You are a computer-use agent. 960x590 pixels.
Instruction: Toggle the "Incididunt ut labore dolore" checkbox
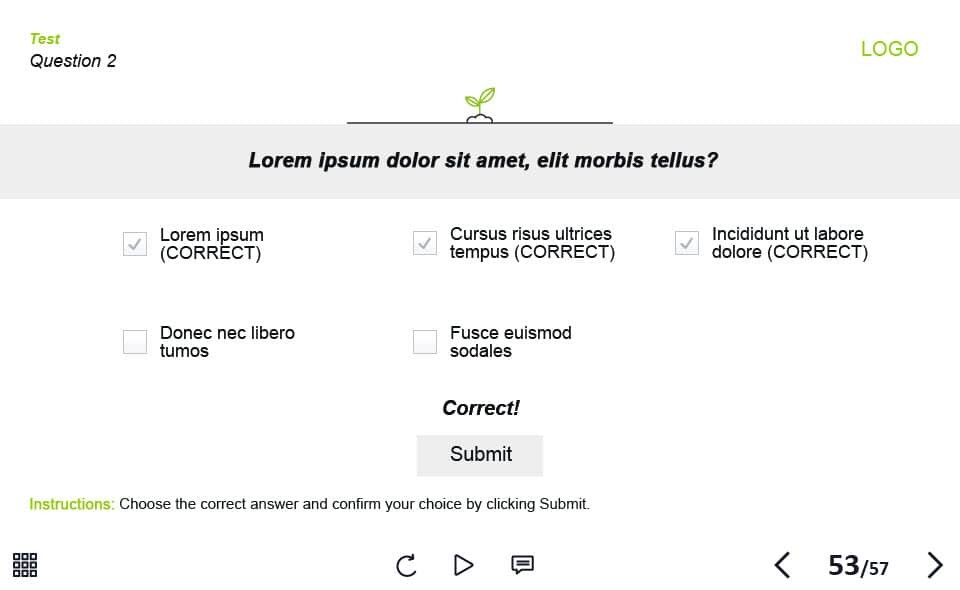point(687,243)
